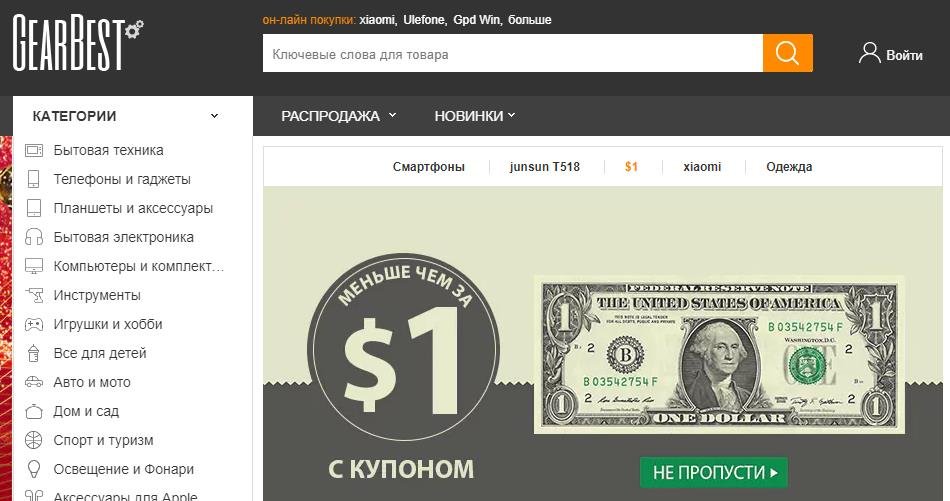Click into the Ключевые слова search field
This screenshot has height=501, width=950.
pyautogui.click(x=513, y=53)
